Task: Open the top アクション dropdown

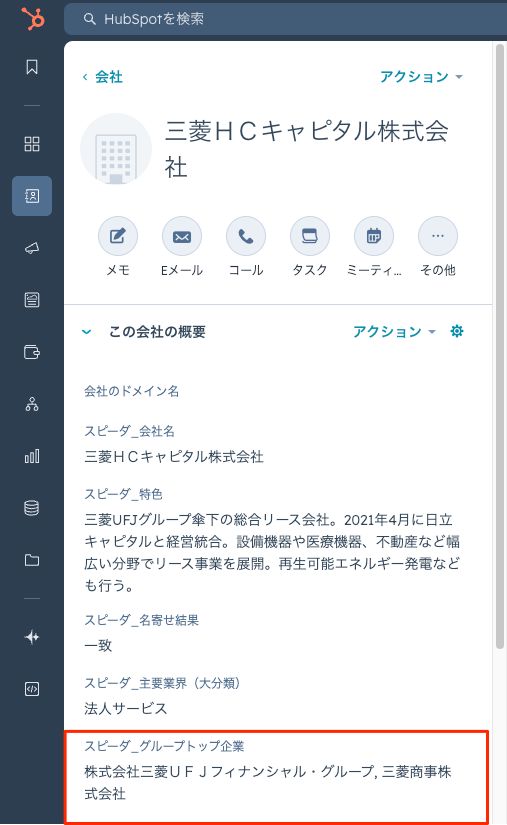Action: tap(421, 77)
